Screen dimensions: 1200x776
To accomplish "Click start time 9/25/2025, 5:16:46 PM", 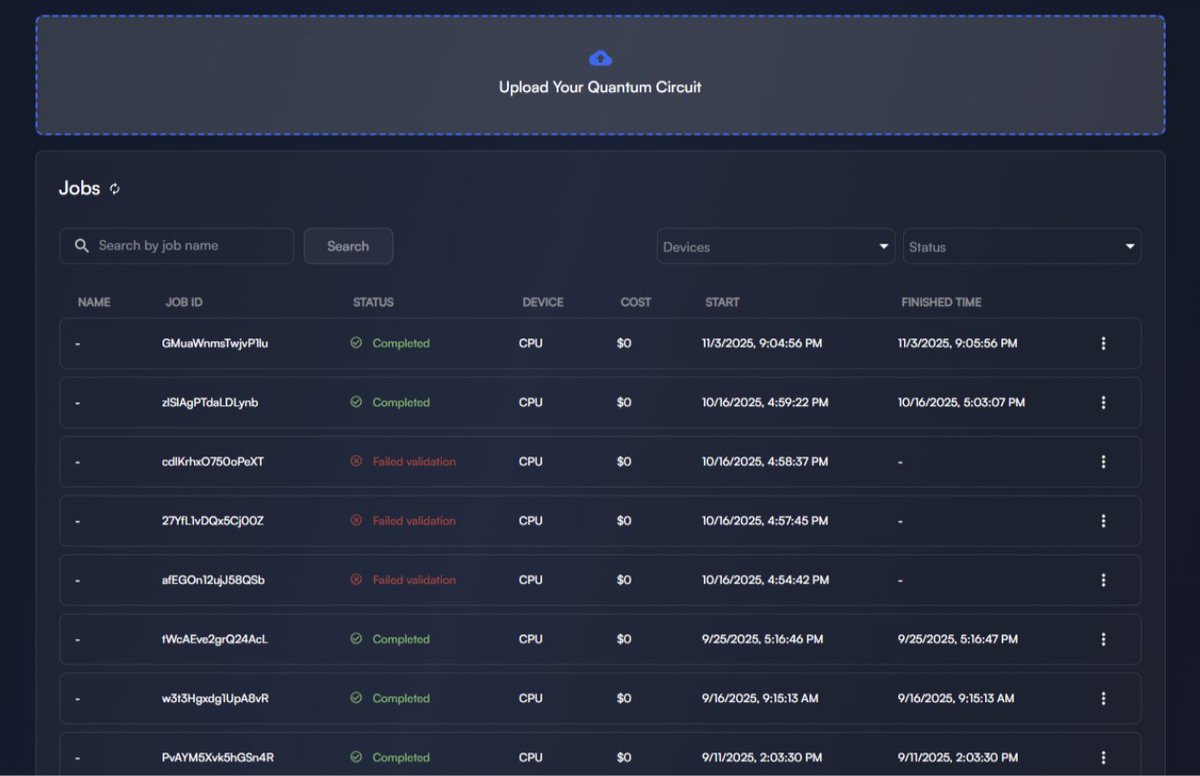I will click(762, 639).
